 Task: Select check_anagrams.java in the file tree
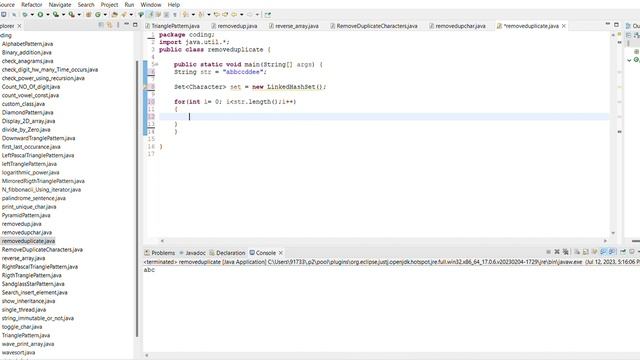[27, 61]
